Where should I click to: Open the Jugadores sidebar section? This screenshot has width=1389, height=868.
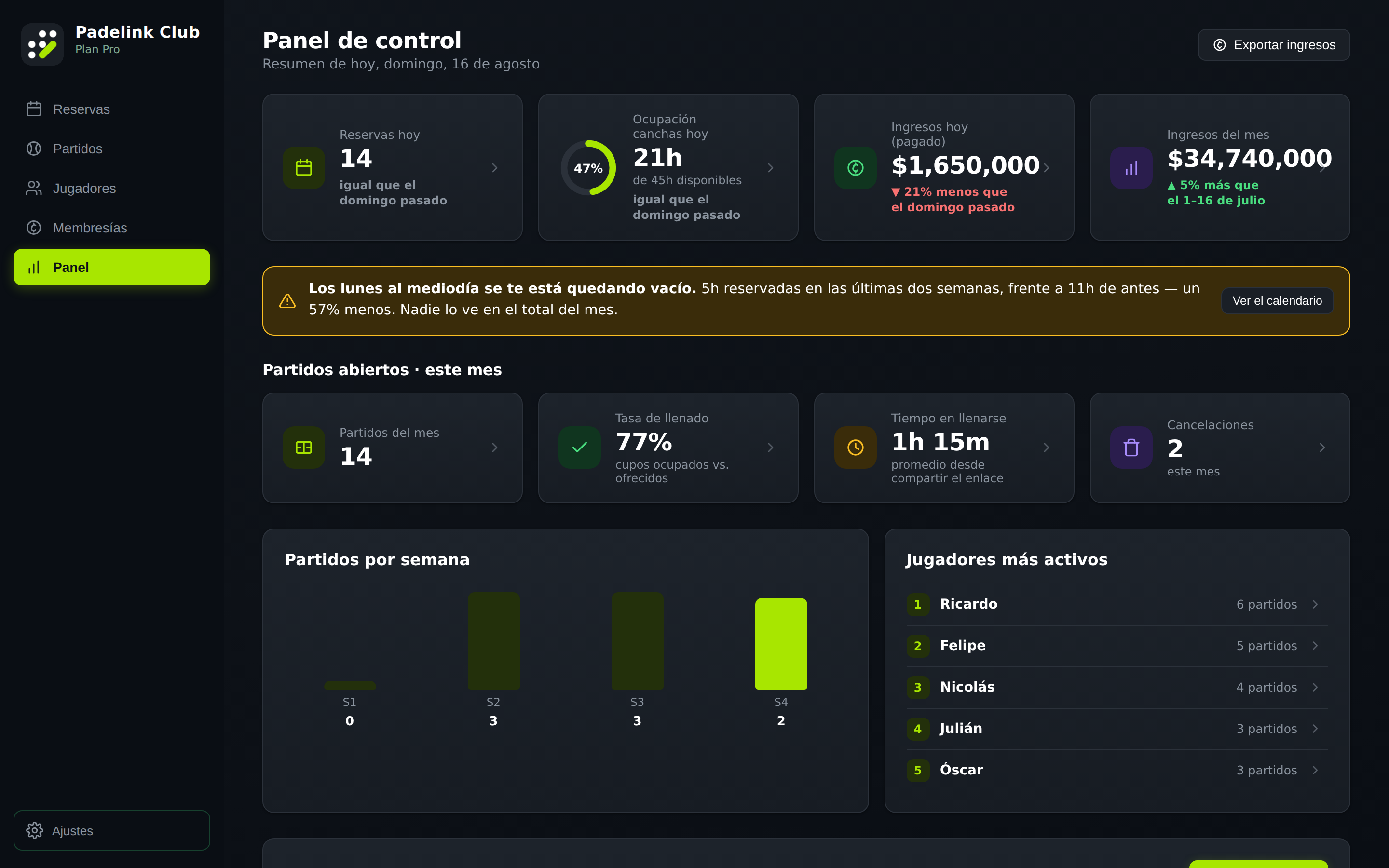(112, 188)
